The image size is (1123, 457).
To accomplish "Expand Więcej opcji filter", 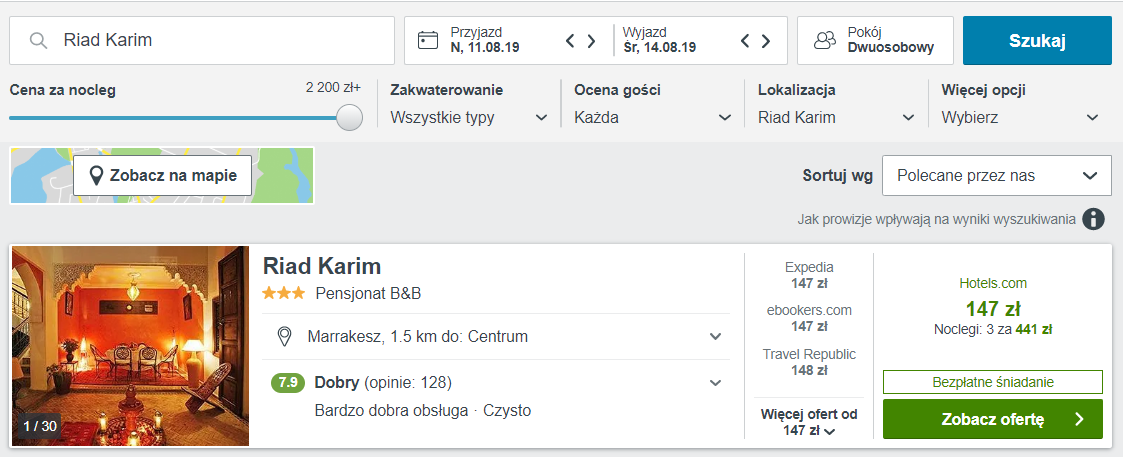I will pyautogui.click(x=1020, y=117).
